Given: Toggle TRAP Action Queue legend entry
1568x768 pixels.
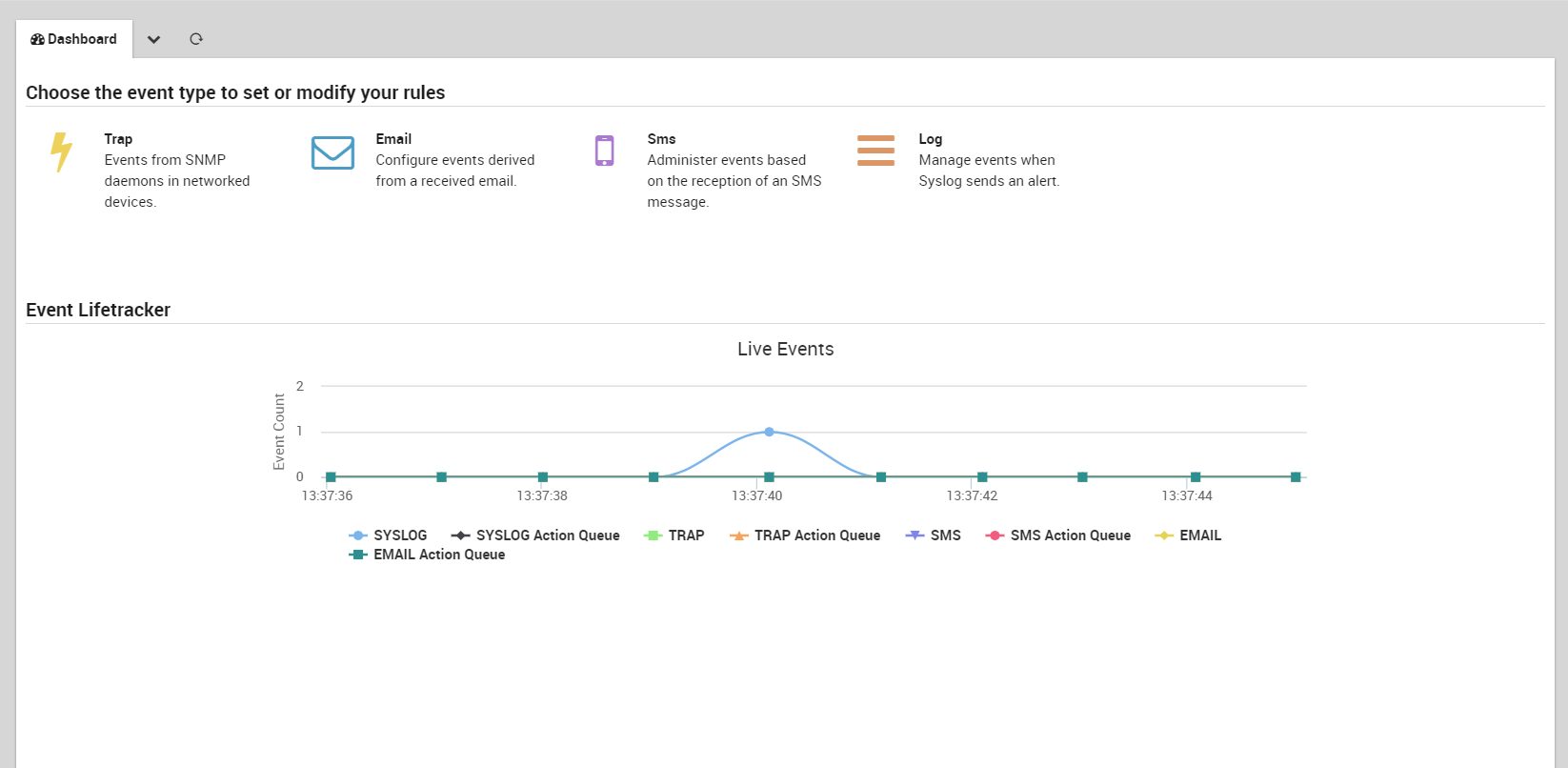Looking at the screenshot, I should point(805,536).
